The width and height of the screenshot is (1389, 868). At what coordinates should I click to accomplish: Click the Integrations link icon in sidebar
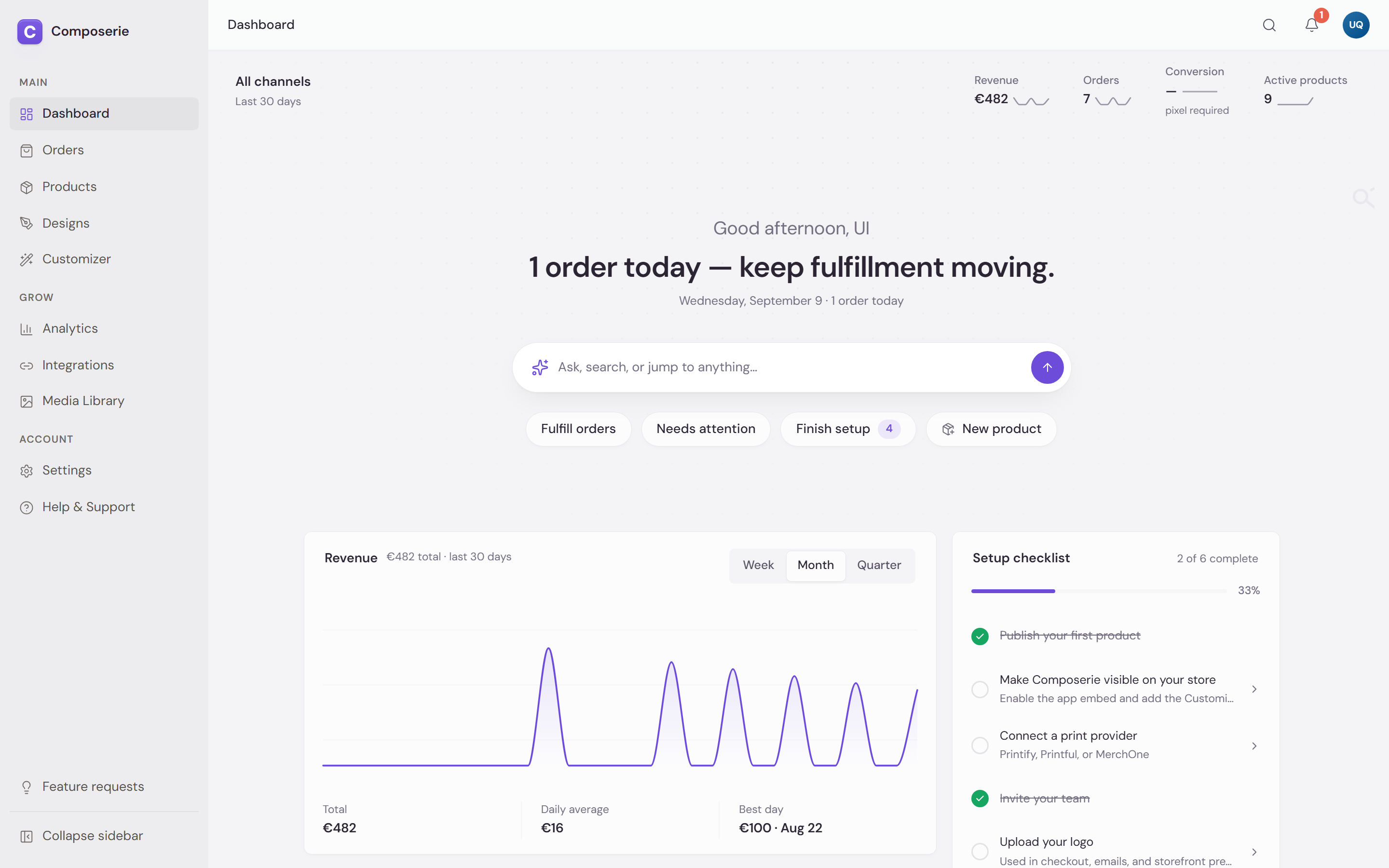coord(27,366)
